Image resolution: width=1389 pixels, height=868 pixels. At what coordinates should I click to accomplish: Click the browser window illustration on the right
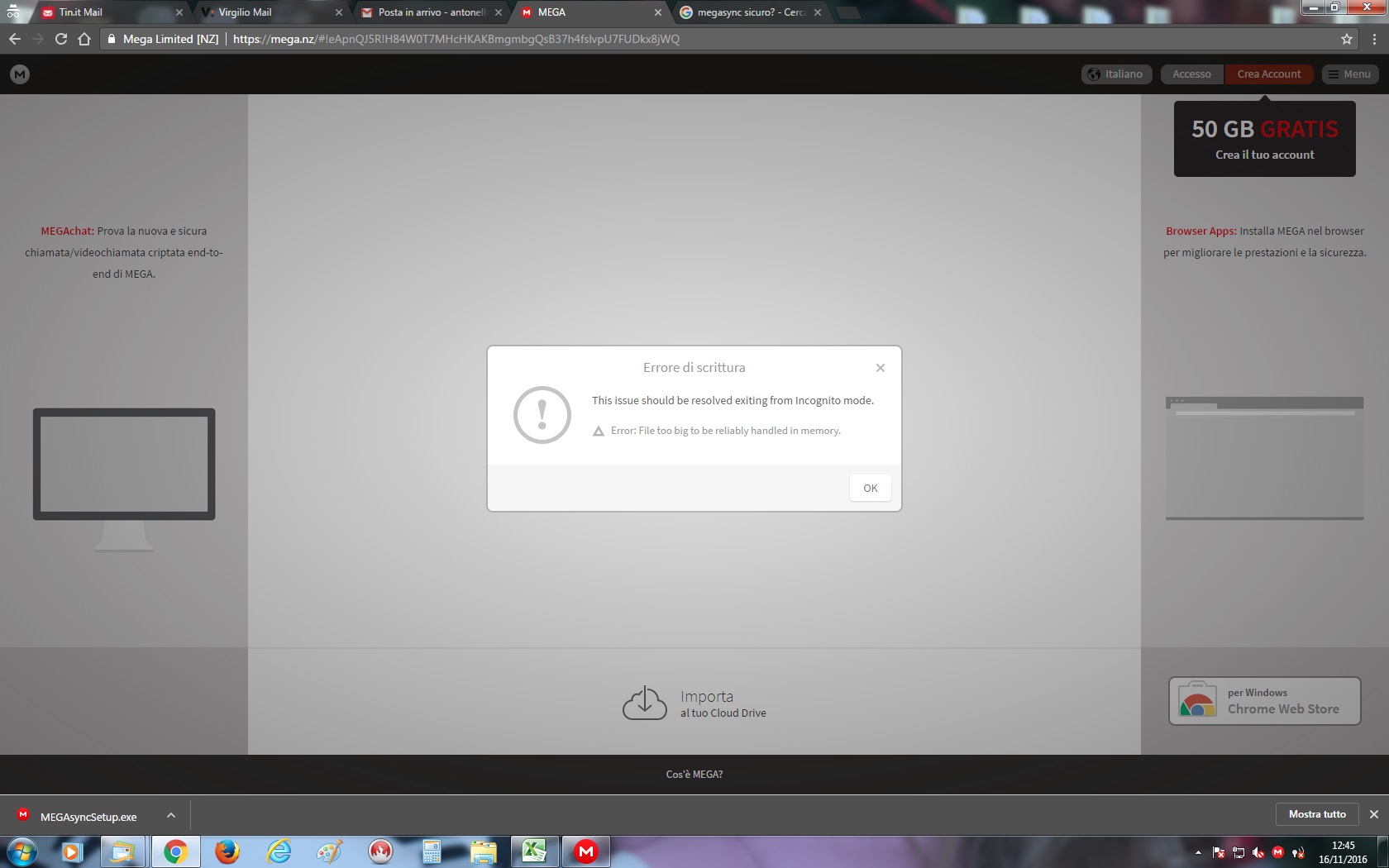click(1264, 458)
